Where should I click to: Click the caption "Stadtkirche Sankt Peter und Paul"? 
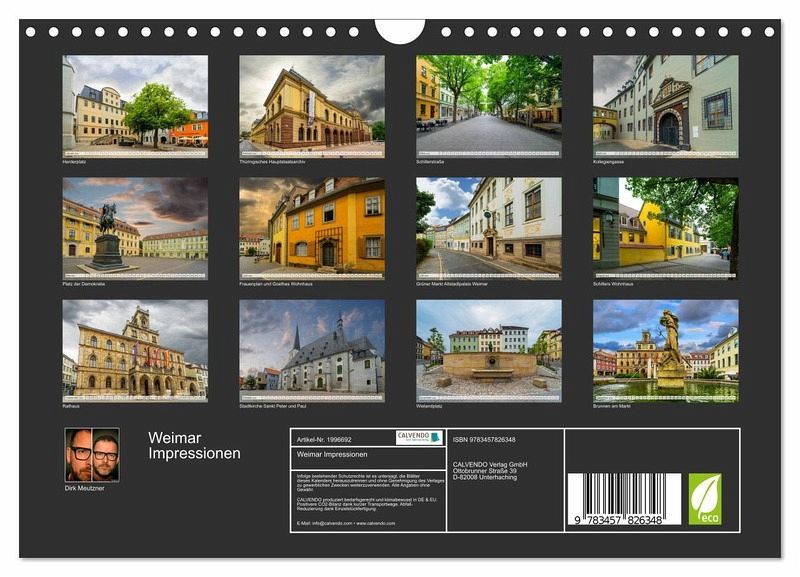pos(273,406)
